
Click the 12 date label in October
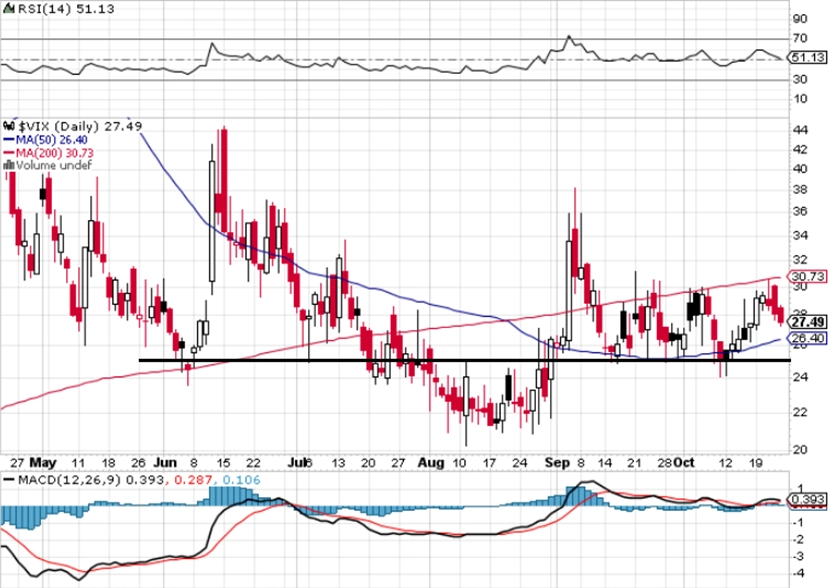(x=726, y=463)
